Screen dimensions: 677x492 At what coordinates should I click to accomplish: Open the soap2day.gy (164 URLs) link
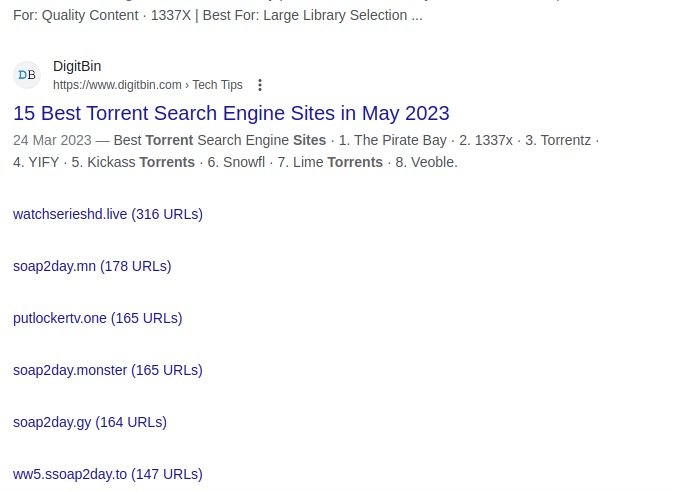[x=90, y=422]
